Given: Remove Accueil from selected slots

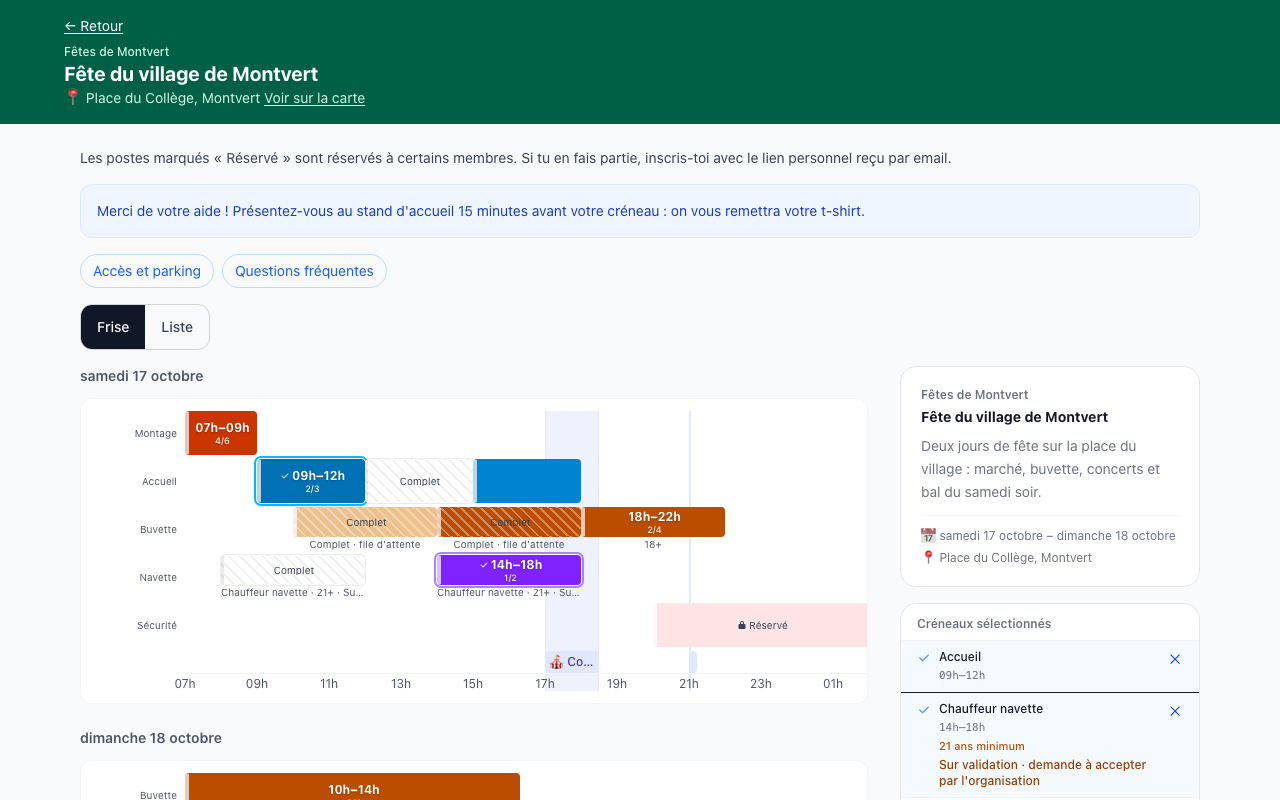Looking at the screenshot, I should [1175, 659].
